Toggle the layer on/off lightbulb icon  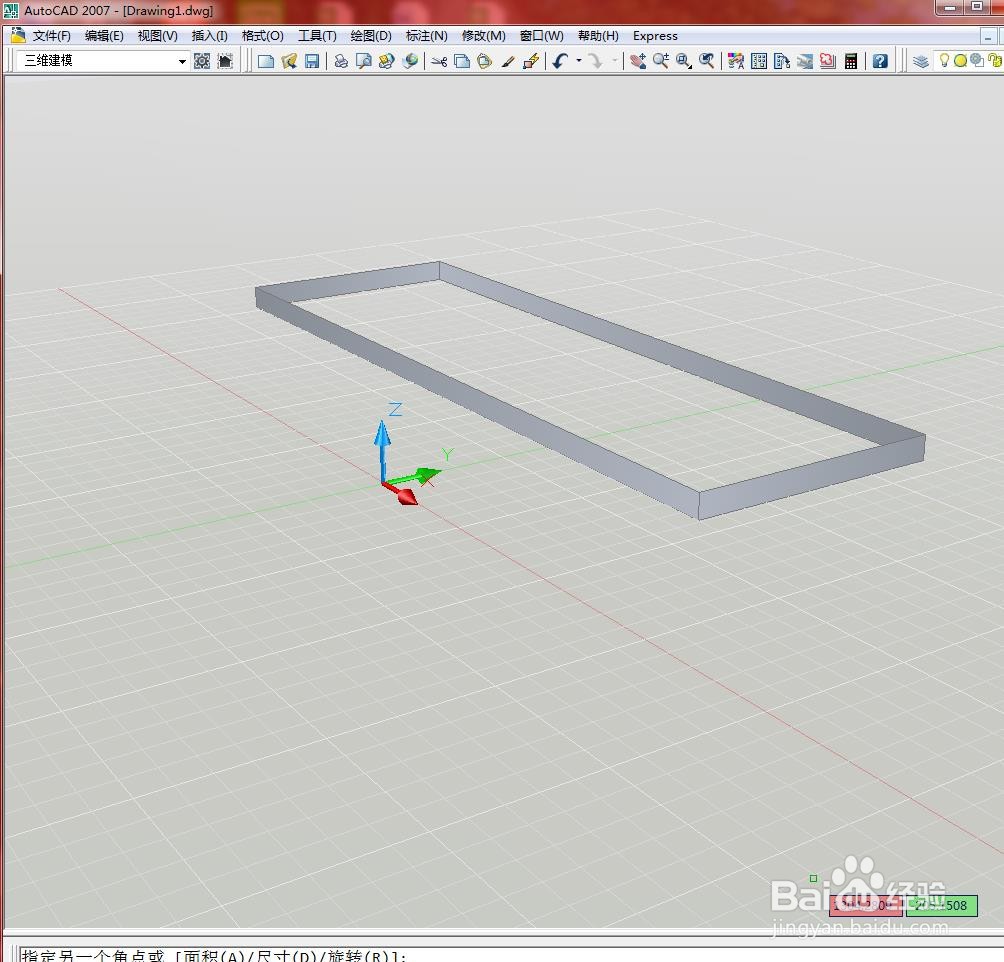(x=944, y=61)
